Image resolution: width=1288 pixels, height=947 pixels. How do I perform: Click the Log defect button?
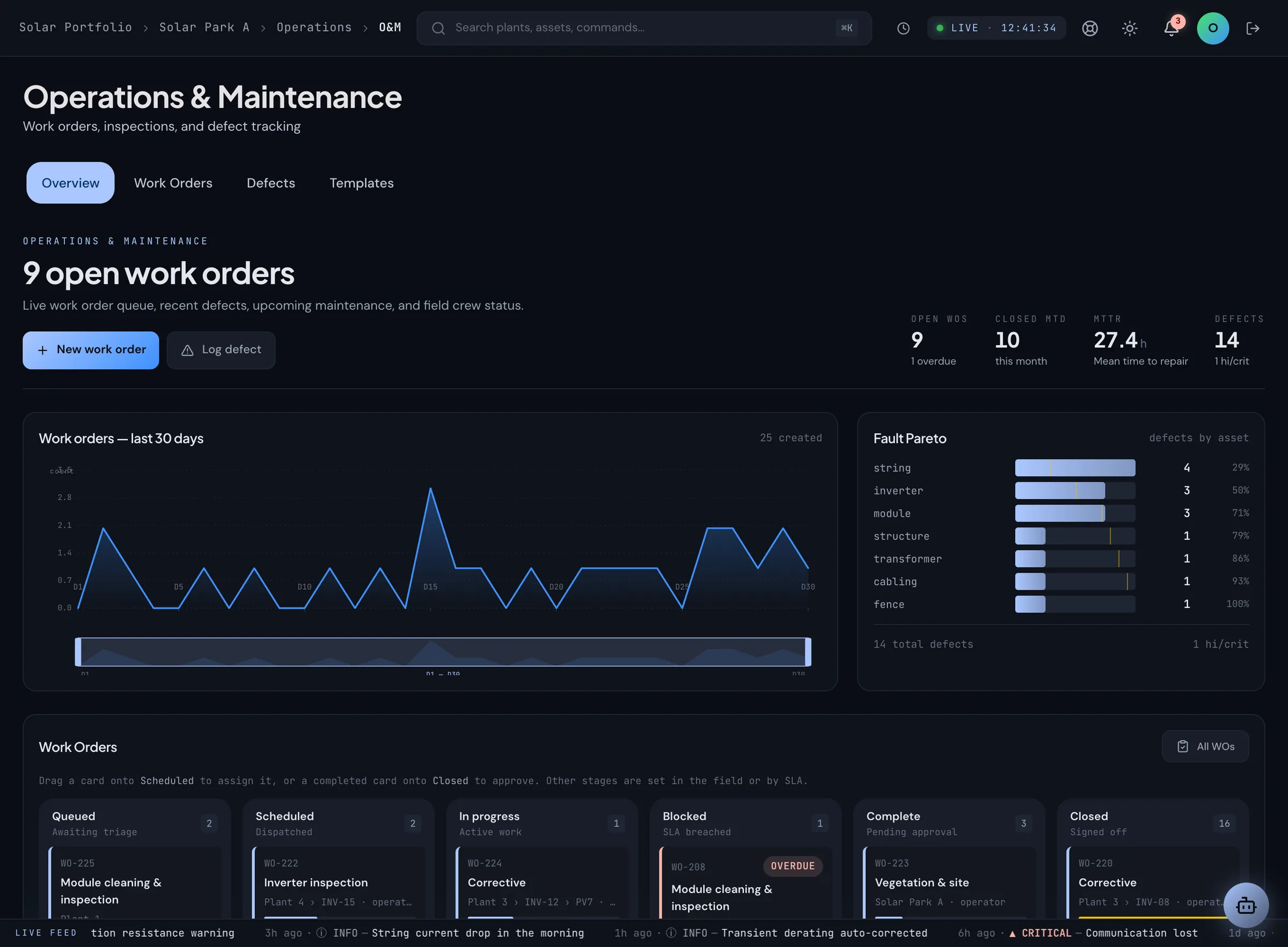(x=221, y=350)
